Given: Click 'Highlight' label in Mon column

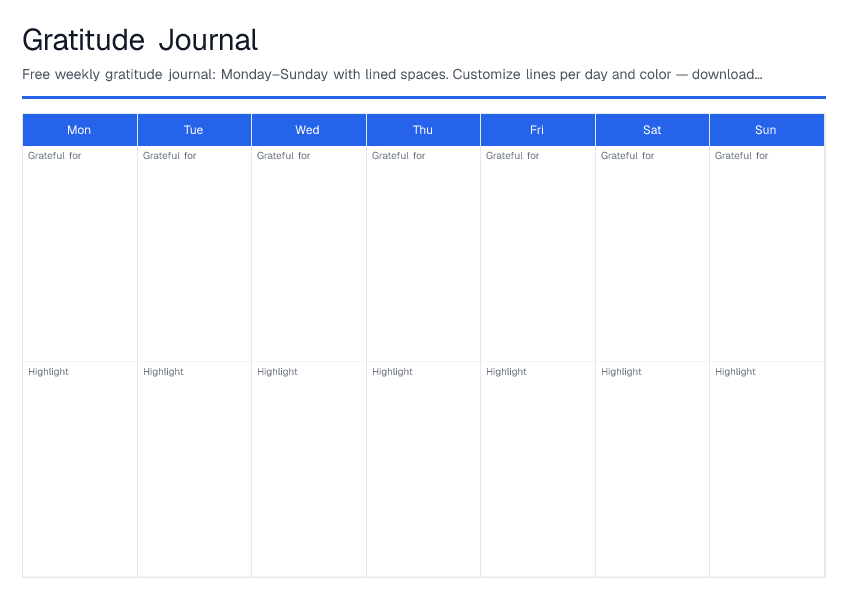Looking at the screenshot, I should [49, 372].
